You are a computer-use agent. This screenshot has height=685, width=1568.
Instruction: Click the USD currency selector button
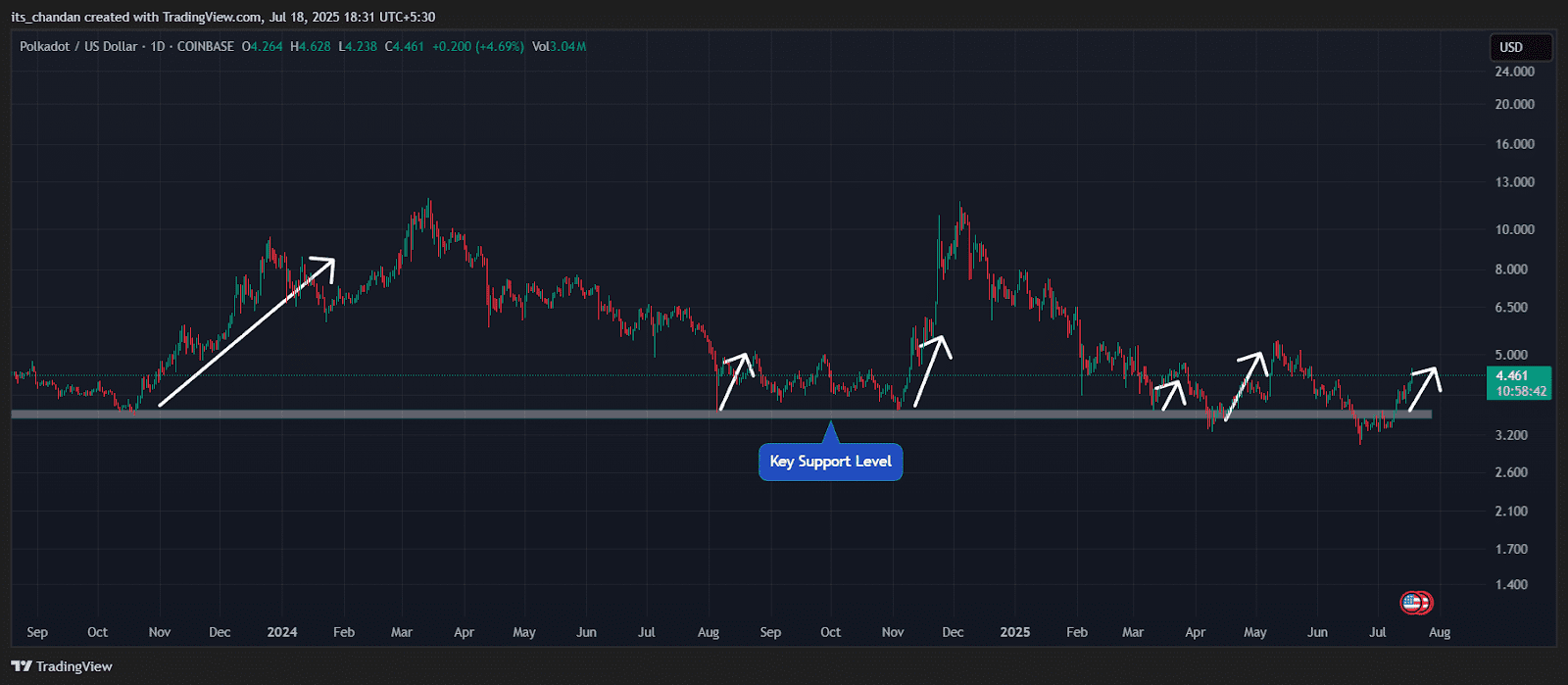click(1520, 47)
